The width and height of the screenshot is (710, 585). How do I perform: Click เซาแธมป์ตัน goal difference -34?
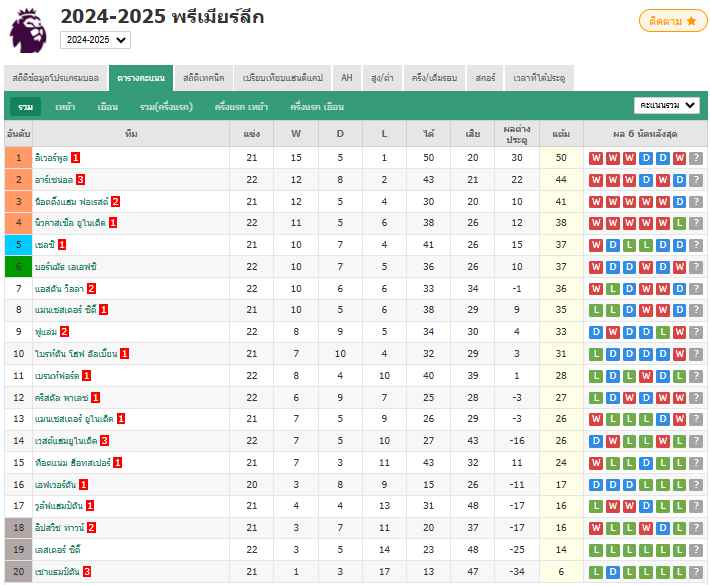pos(517,572)
